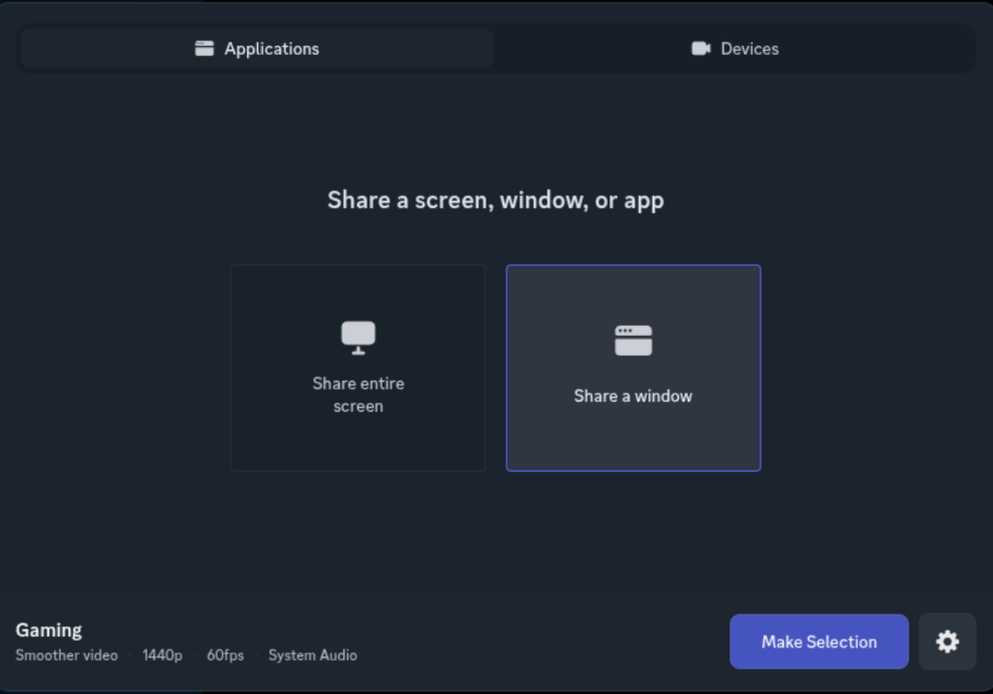
Task: Click the Gaming quality preset label
Action: click(x=49, y=630)
